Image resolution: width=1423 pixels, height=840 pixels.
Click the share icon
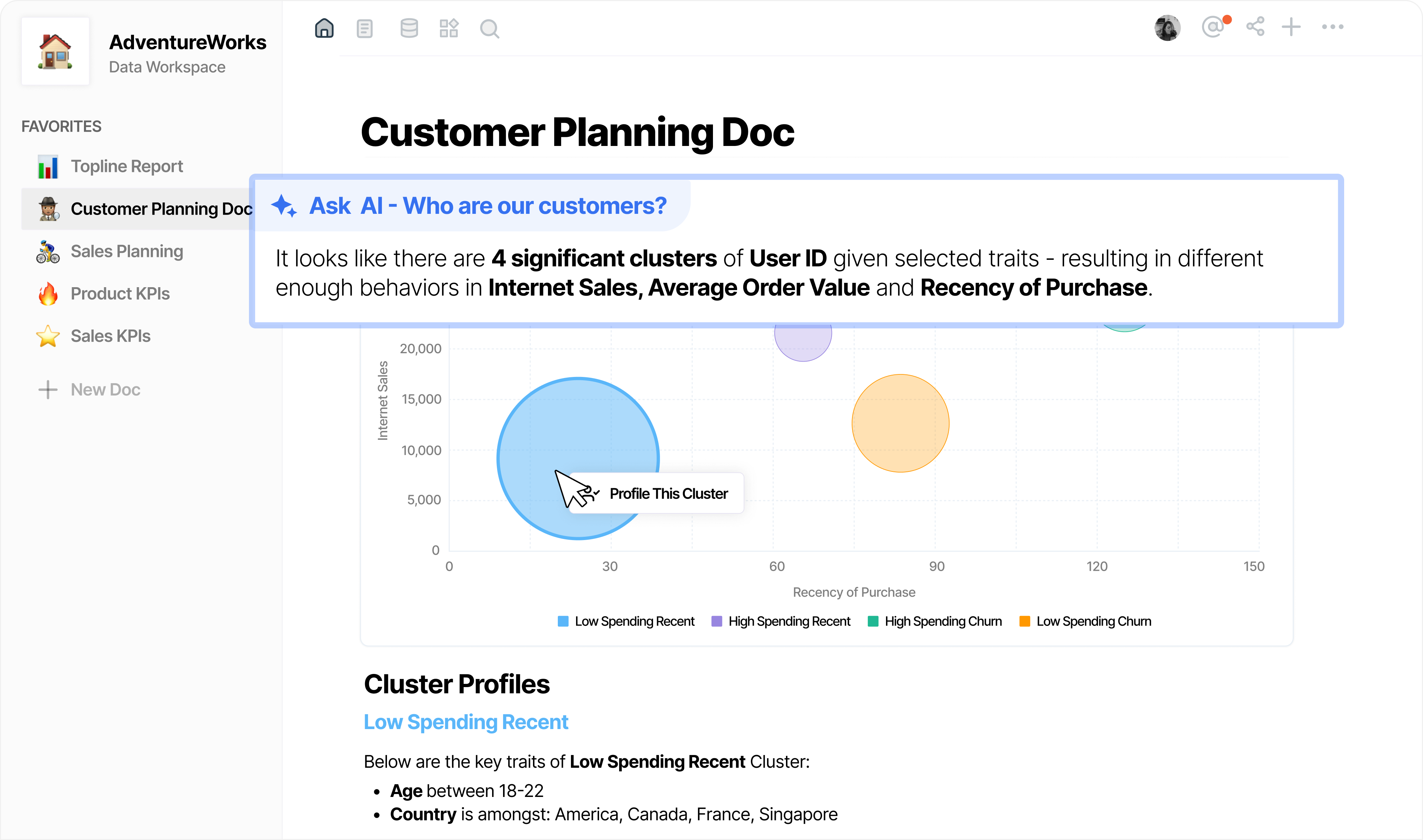[x=1255, y=27]
